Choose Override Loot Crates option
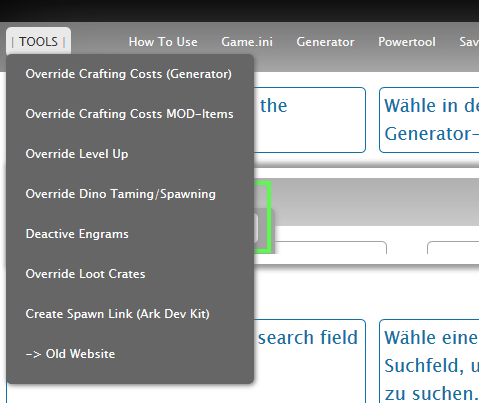Viewport: 479px width, 403px height. click(85, 274)
